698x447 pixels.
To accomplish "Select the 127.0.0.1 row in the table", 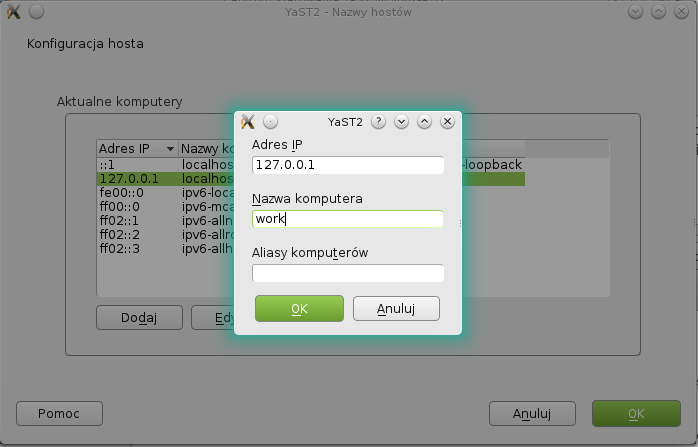I will tap(136, 178).
